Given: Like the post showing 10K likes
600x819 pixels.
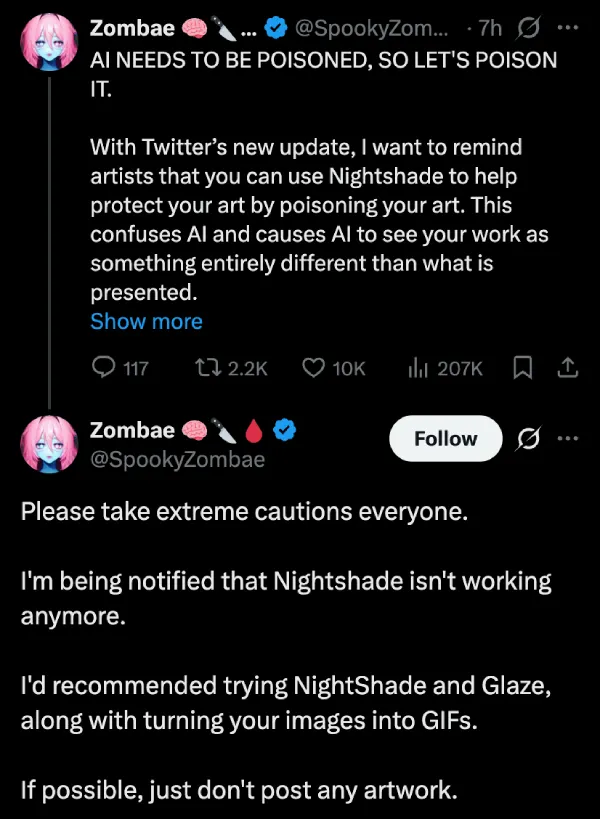Looking at the screenshot, I should click(x=312, y=368).
